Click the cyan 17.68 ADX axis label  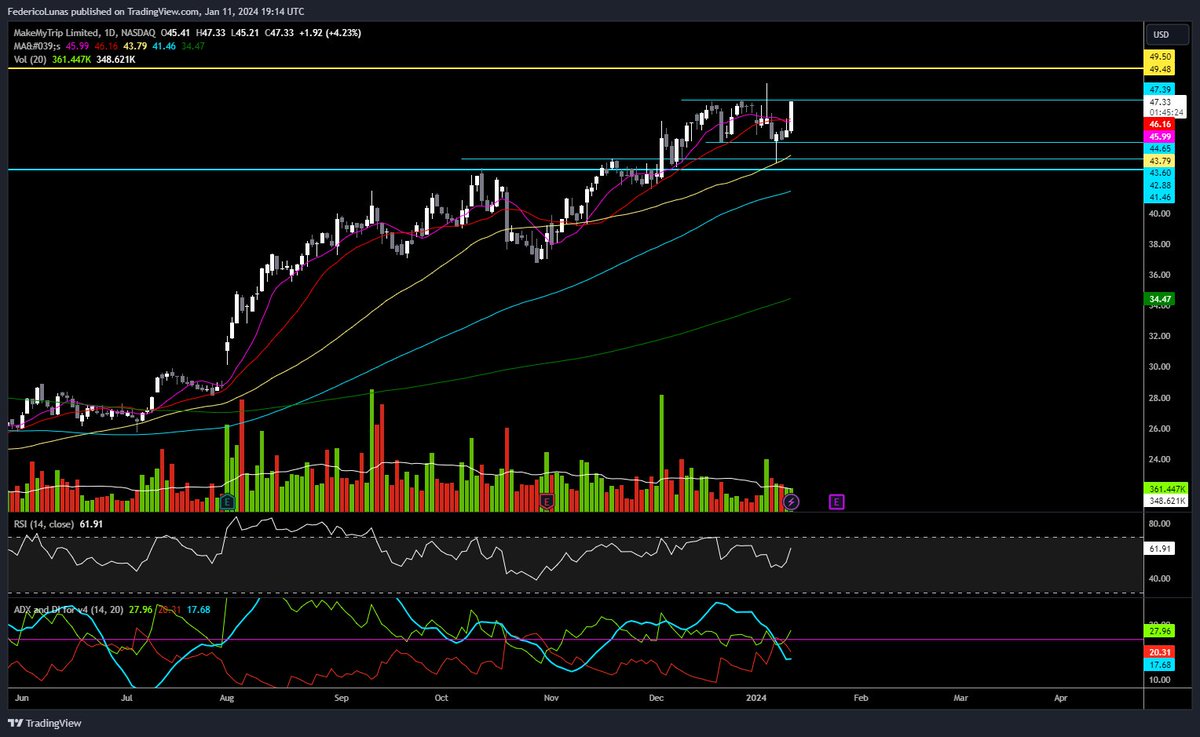click(1160, 663)
